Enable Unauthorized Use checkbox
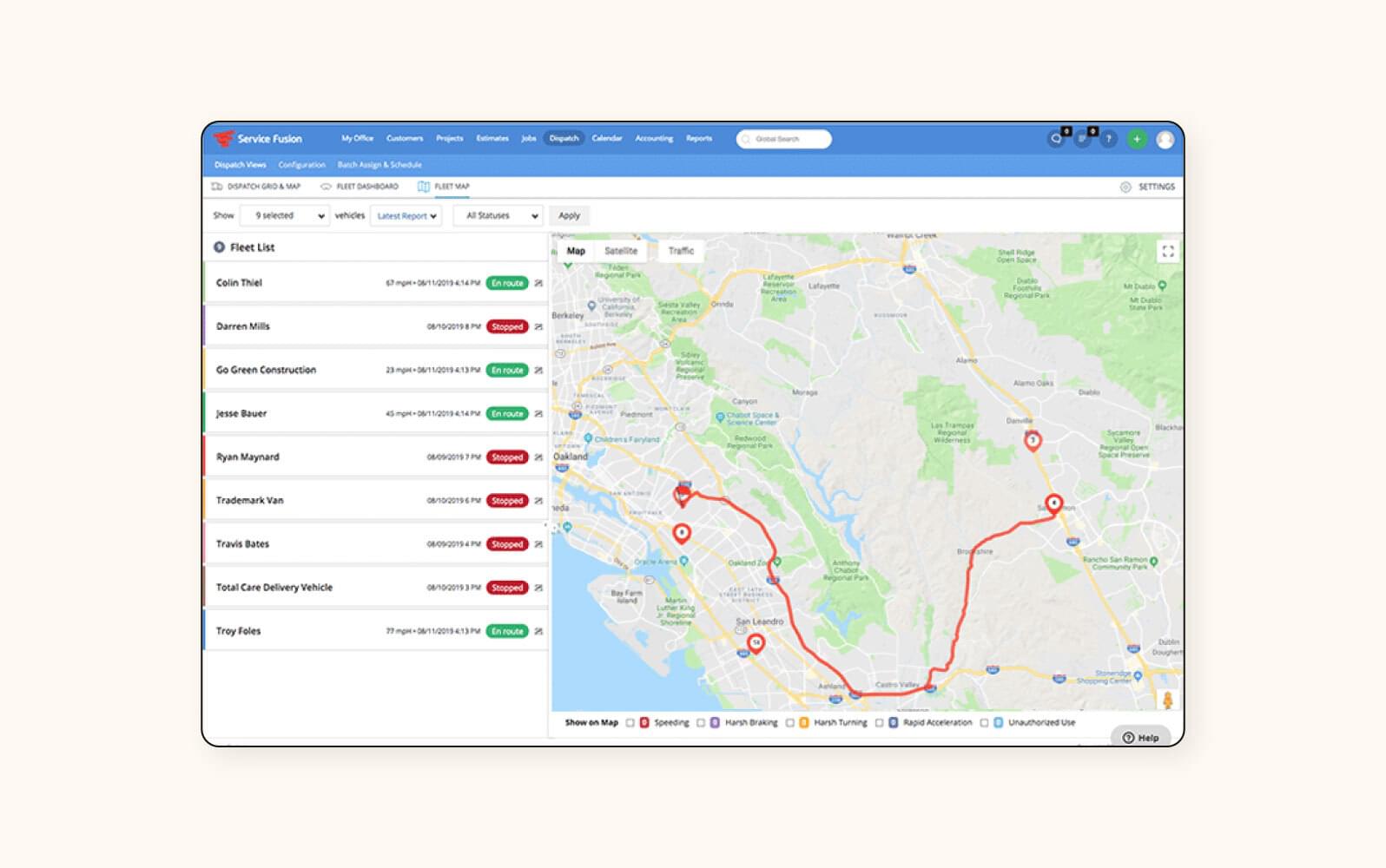 (x=985, y=722)
